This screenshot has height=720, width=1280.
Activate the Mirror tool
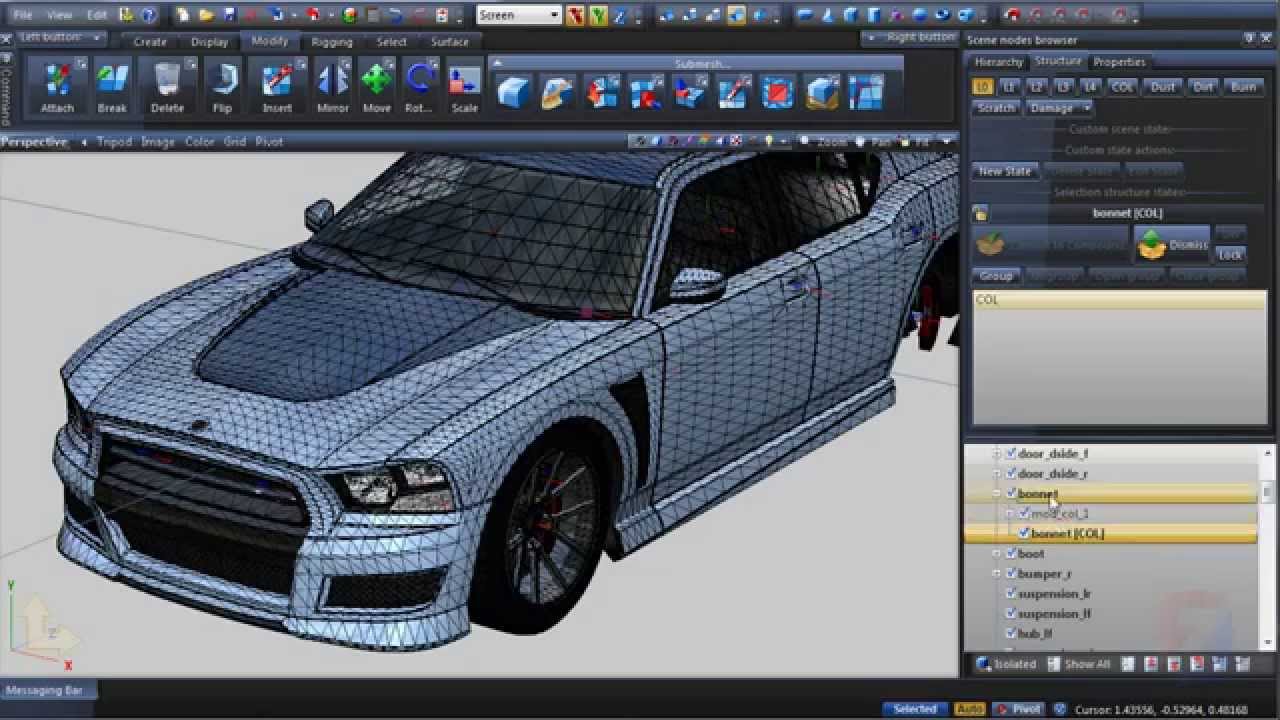[x=333, y=87]
